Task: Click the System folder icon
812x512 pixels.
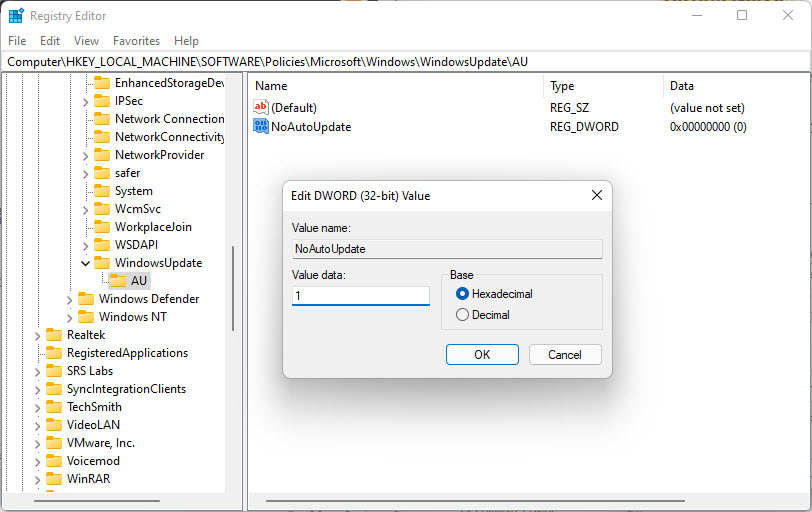Action: point(102,191)
